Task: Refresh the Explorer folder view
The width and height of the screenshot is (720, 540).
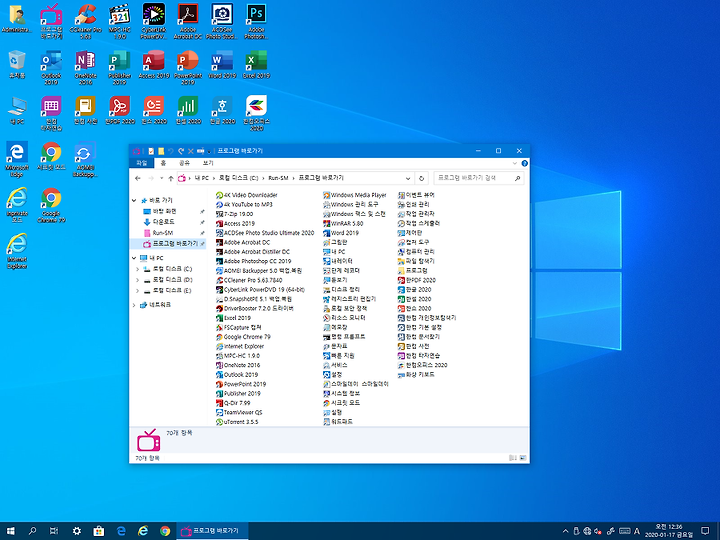Action: [422, 178]
